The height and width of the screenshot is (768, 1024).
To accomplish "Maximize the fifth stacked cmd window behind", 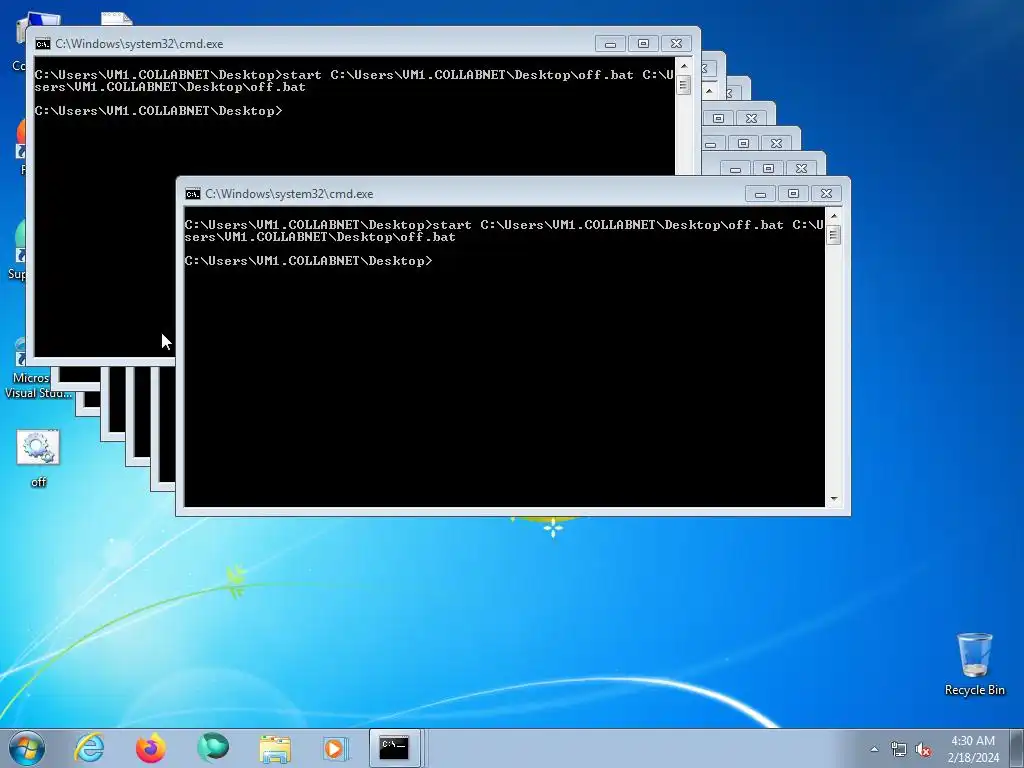I will (769, 168).
